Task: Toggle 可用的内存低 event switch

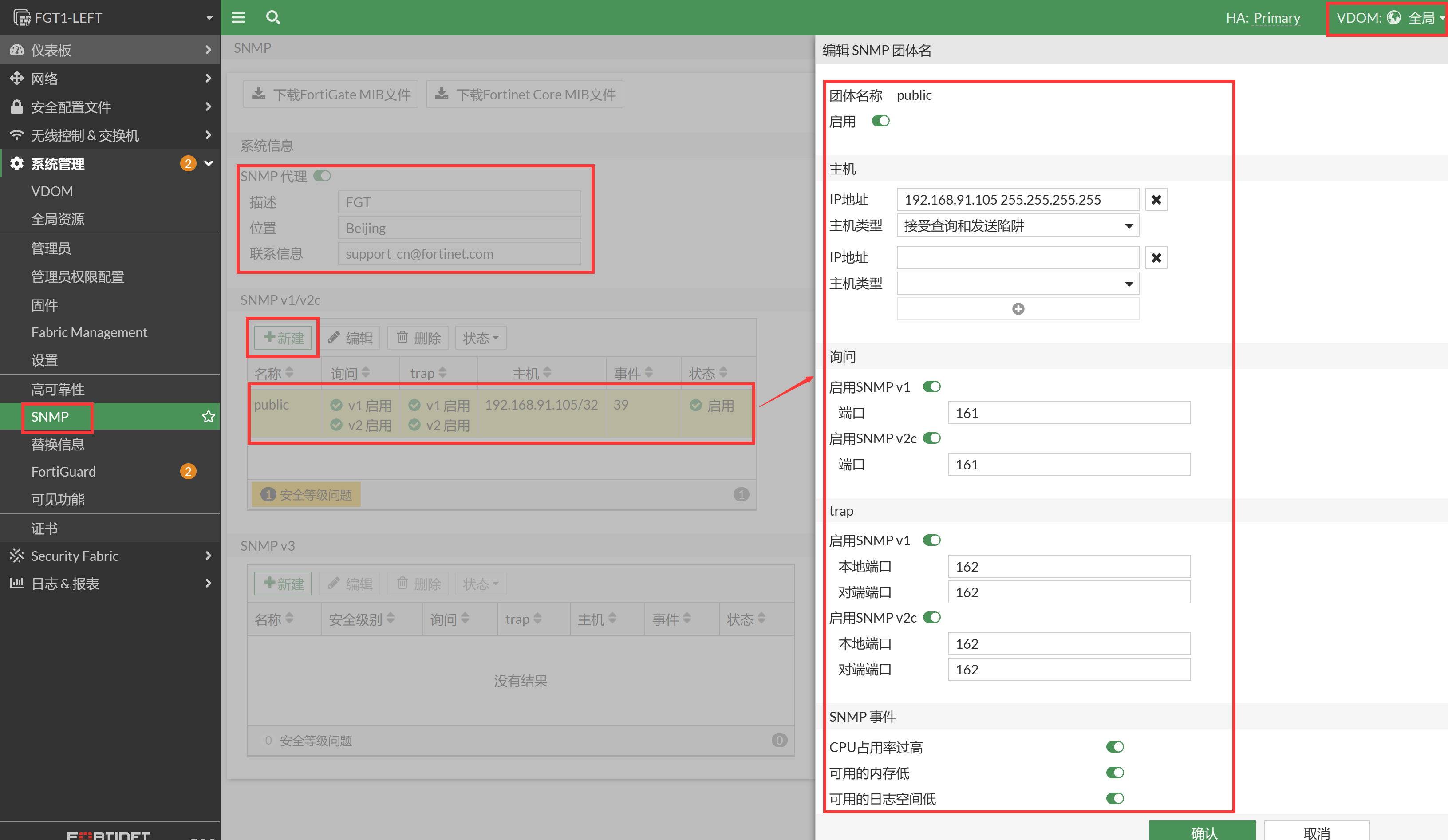Action: [1115, 773]
